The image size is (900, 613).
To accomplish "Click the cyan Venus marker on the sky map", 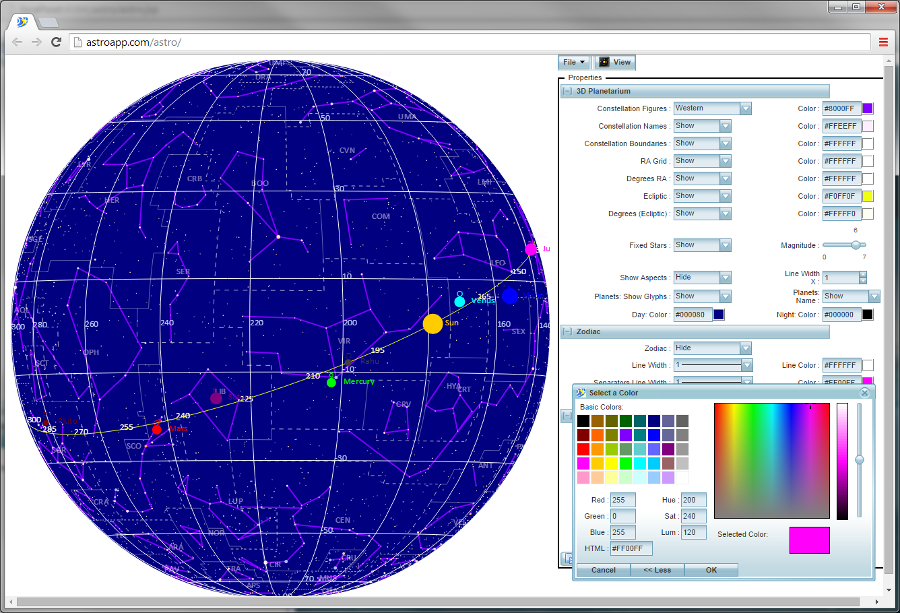I will (x=459, y=301).
